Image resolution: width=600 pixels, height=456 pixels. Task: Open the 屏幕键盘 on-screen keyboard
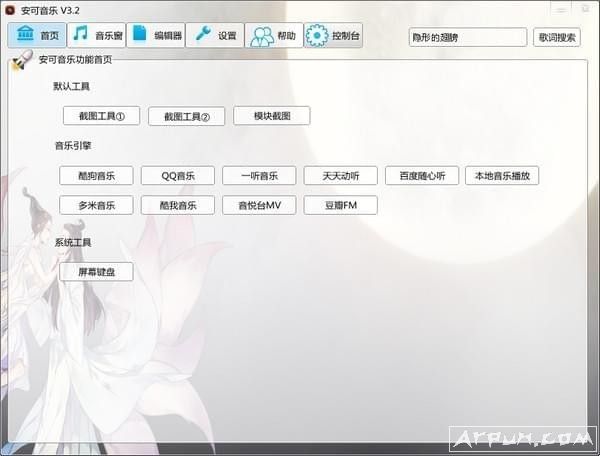(96, 271)
